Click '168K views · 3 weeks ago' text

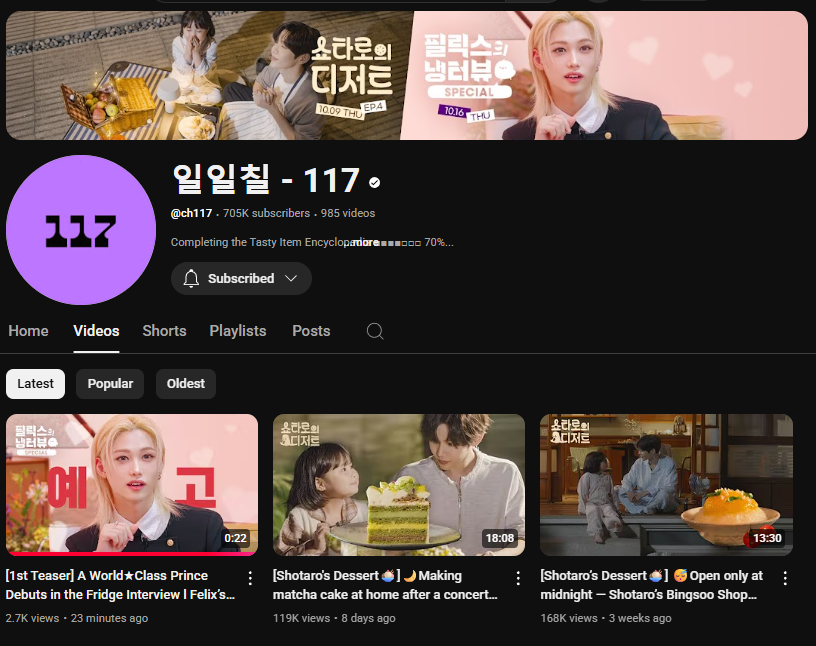tap(606, 618)
